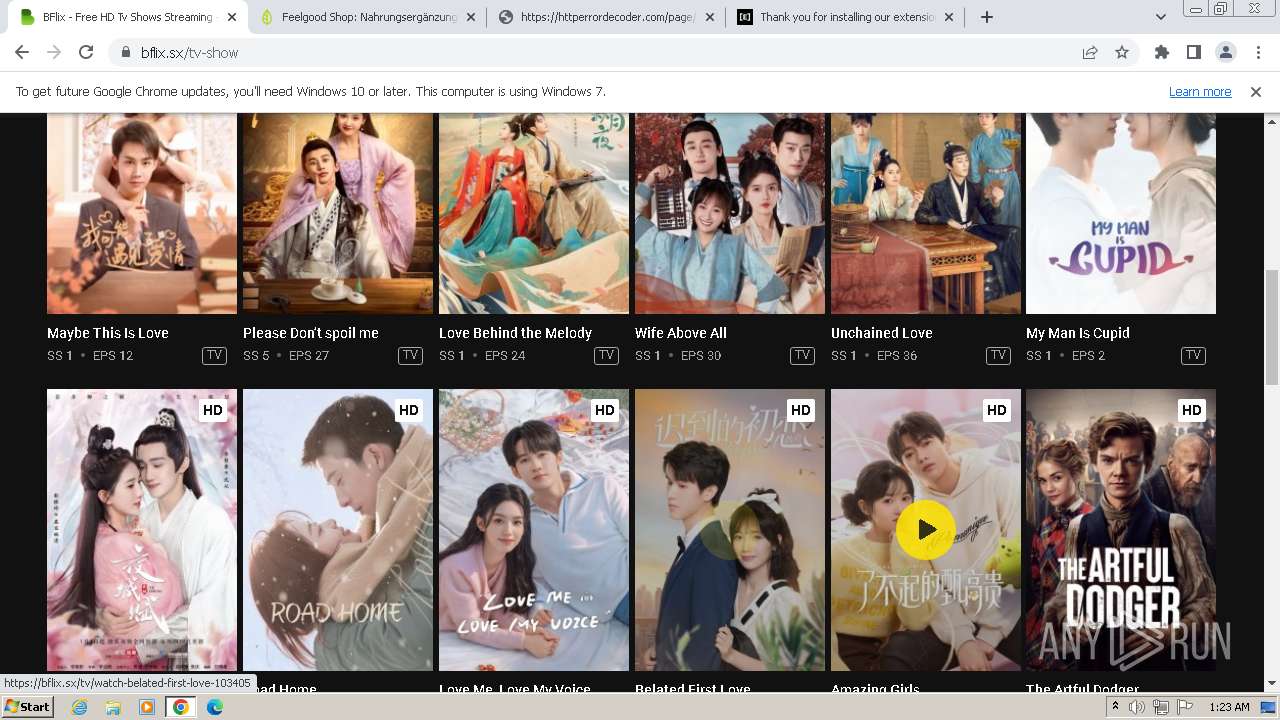1280x720 pixels.
Task: Open the File Explorer taskbar icon
Action: pos(113,707)
